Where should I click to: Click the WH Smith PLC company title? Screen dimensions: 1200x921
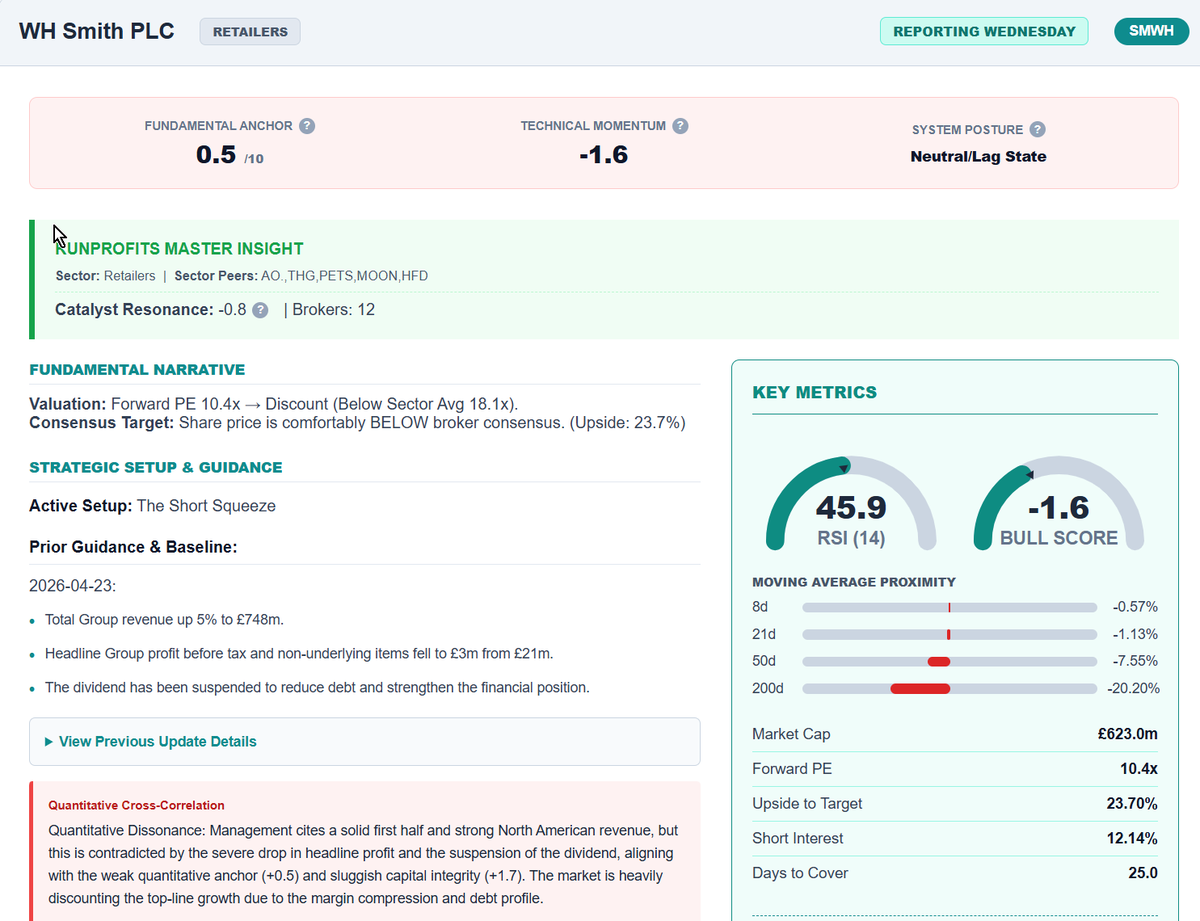click(97, 31)
